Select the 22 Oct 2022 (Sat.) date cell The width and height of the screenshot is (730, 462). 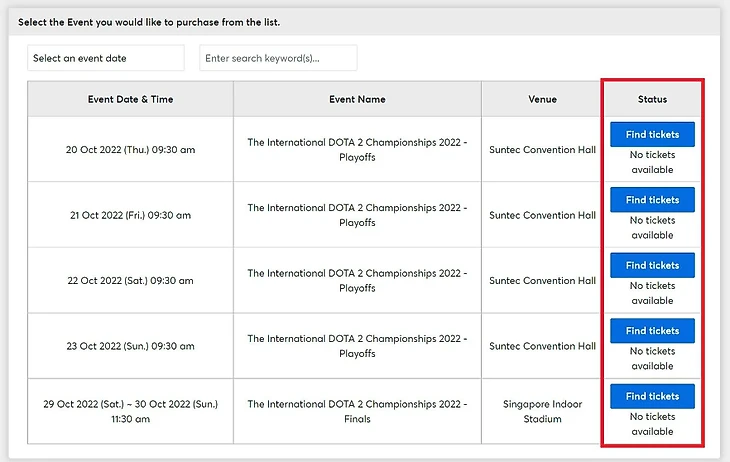[x=130, y=281]
